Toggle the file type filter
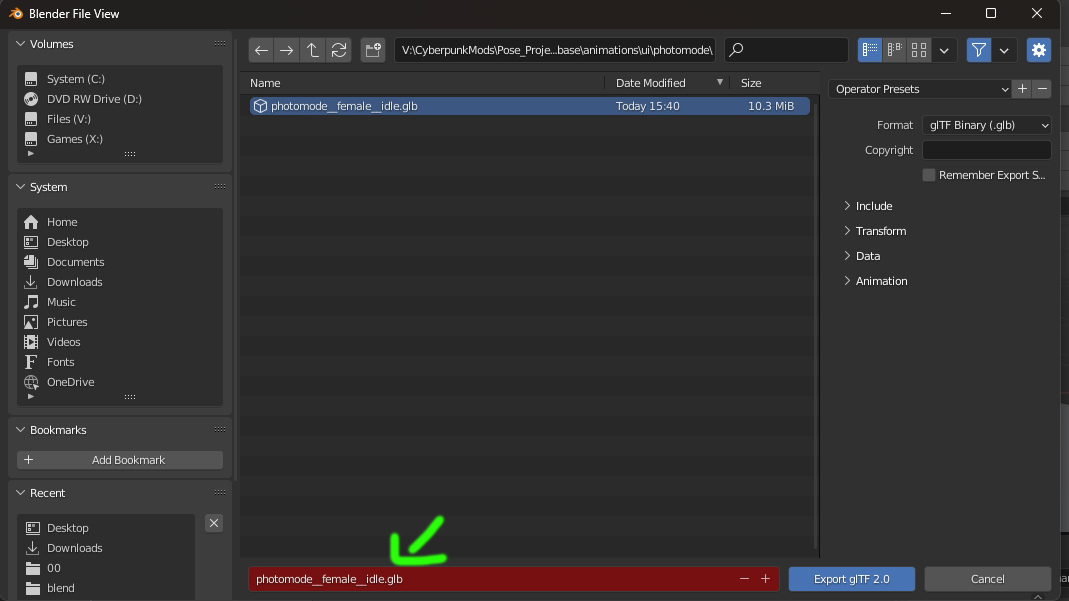This screenshot has width=1069, height=601. (978, 49)
